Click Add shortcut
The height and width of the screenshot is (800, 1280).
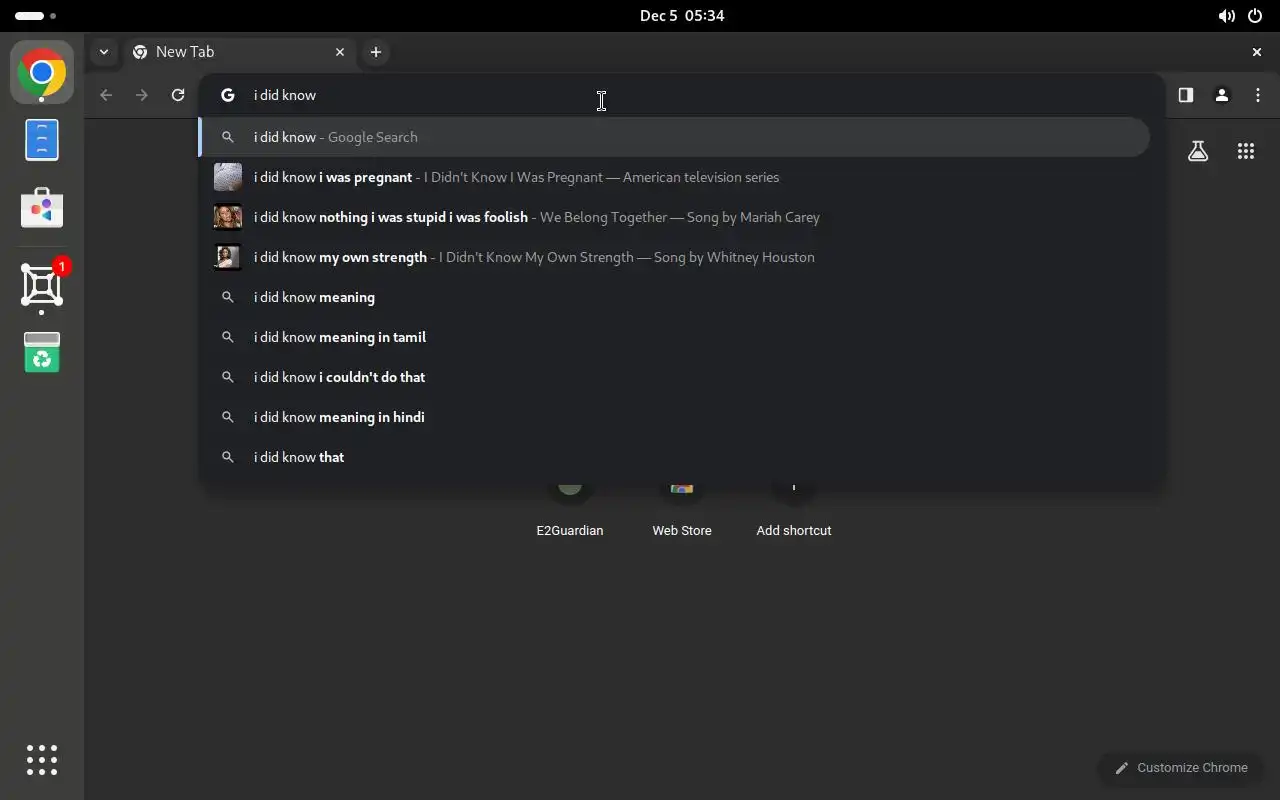[794, 512]
